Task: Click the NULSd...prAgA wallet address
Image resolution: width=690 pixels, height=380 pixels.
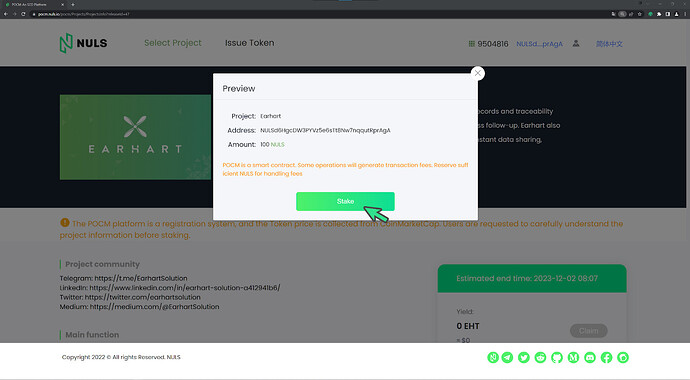Action: click(x=540, y=44)
